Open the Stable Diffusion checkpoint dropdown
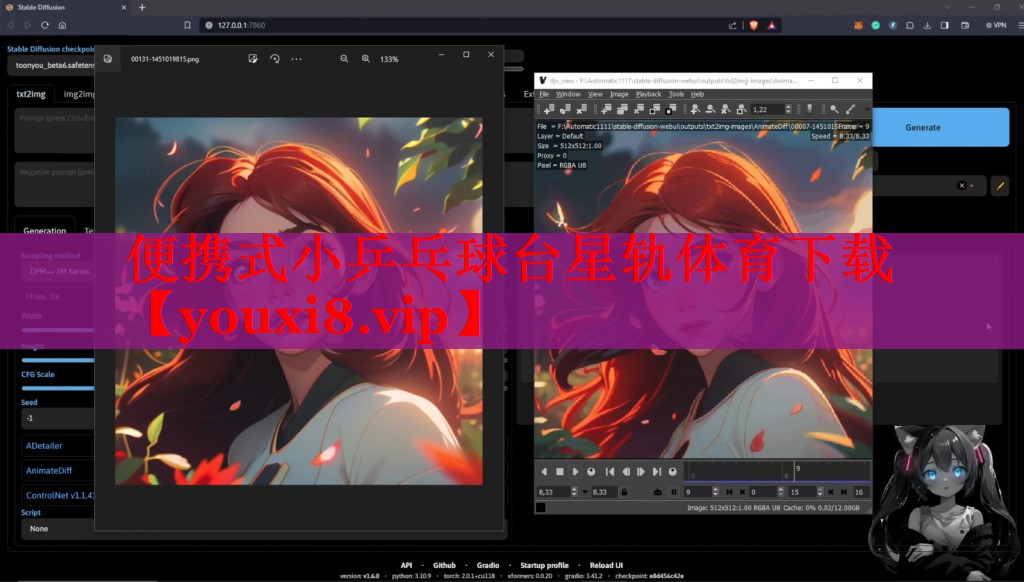 (52, 65)
